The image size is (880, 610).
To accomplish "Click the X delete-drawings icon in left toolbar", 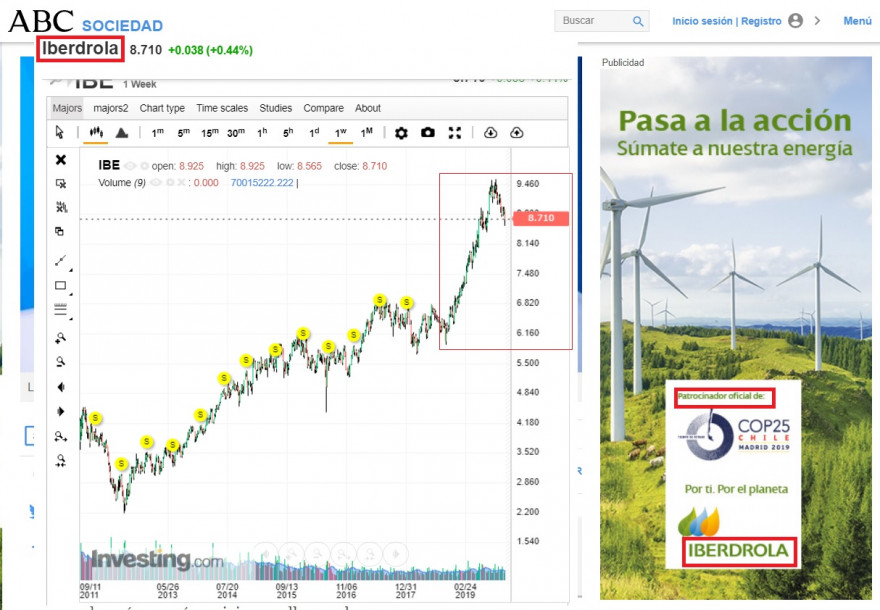I will pos(61,160).
